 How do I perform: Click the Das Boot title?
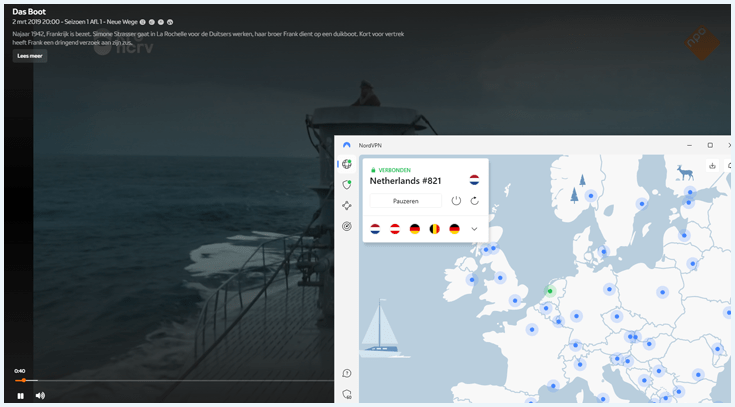pyautogui.click(x=29, y=12)
